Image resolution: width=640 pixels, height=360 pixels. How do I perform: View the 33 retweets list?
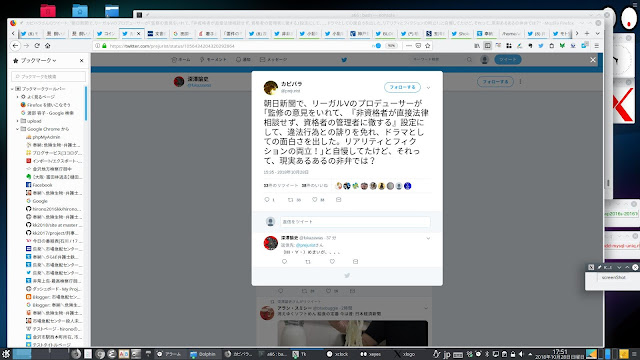[x=281, y=185]
